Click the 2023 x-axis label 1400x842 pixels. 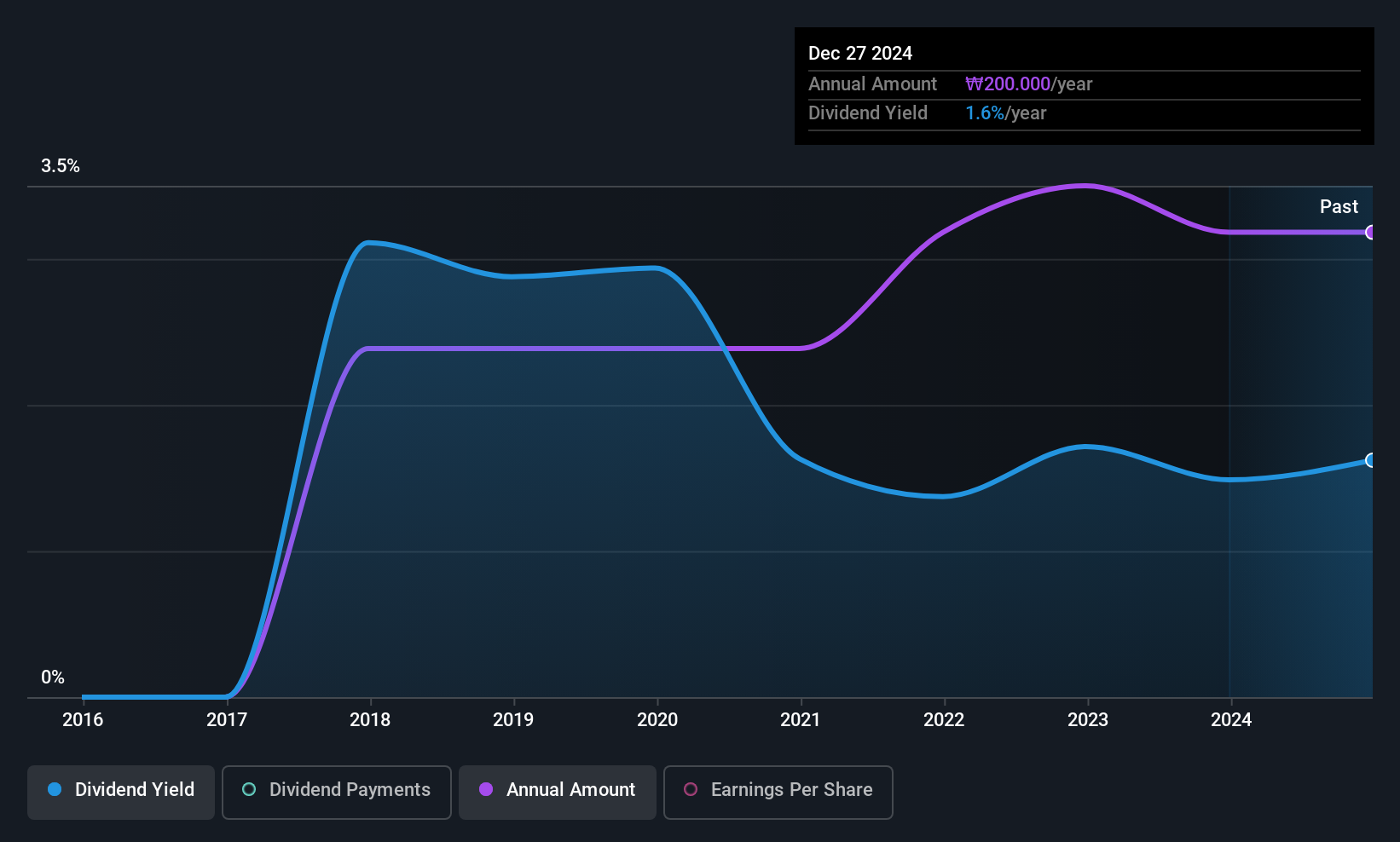[x=1088, y=719]
